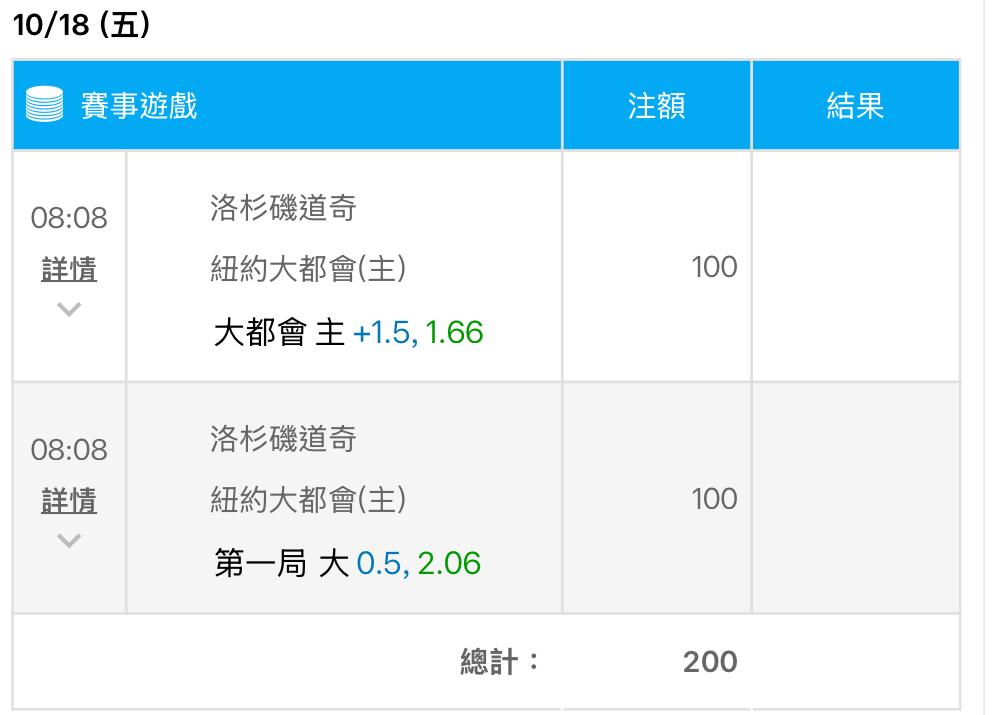Click 紐約大都會(主) team name in second row
The height and width of the screenshot is (715, 997).
[x=308, y=499]
